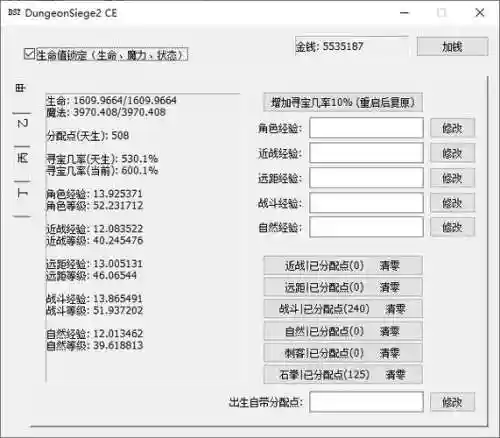The height and width of the screenshot is (438, 500).
Task: Click the DS2 app icon in title bar
Action: pyautogui.click(x=14, y=13)
